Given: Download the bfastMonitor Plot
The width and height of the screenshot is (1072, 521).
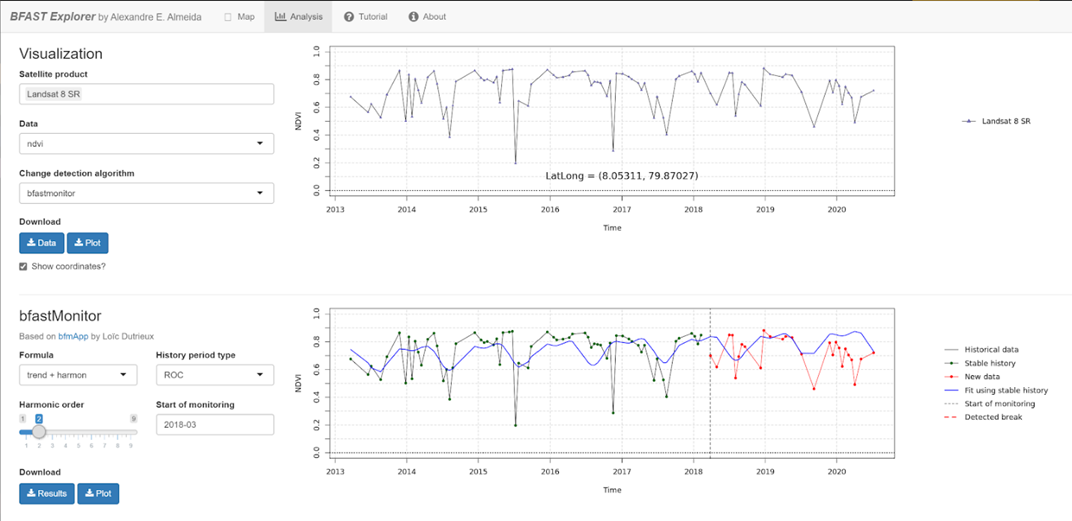Looking at the screenshot, I should (x=98, y=493).
